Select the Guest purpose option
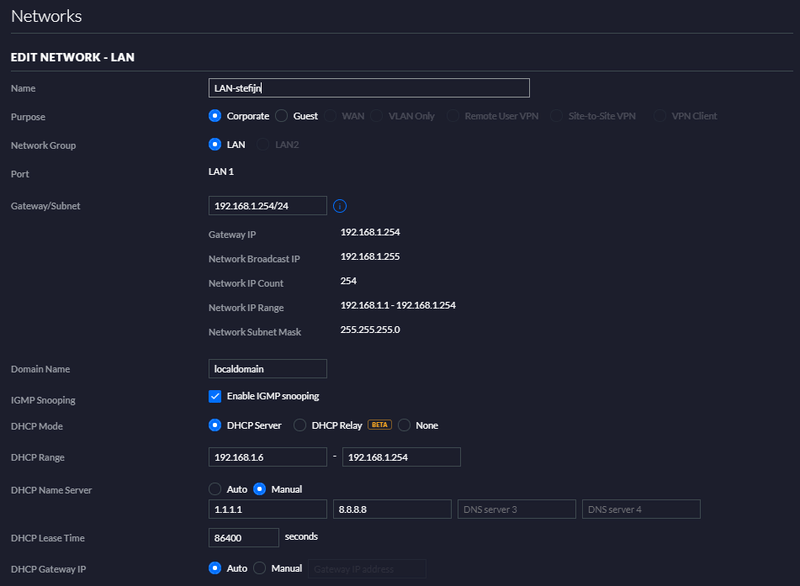Viewport: 800px width, 586px height. click(x=281, y=116)
